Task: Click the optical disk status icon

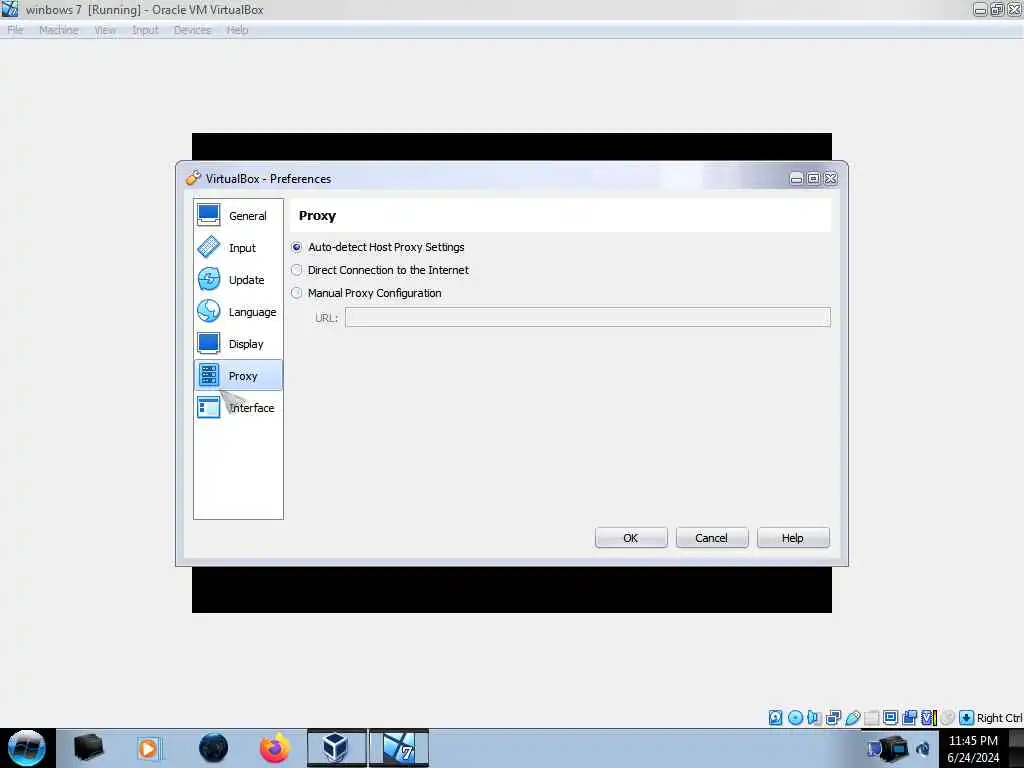Action: [x=795, y=718]
